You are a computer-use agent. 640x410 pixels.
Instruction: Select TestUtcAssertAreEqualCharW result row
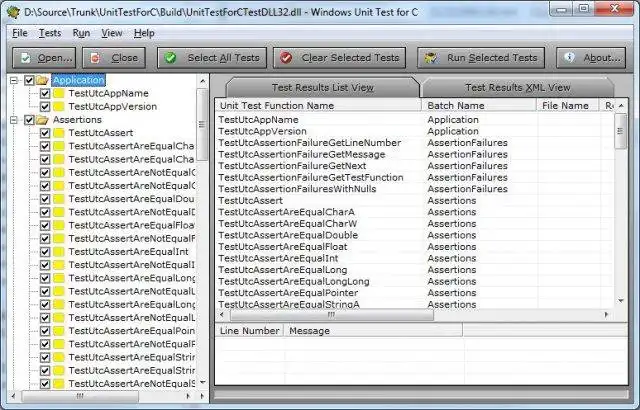click(414, 224)
